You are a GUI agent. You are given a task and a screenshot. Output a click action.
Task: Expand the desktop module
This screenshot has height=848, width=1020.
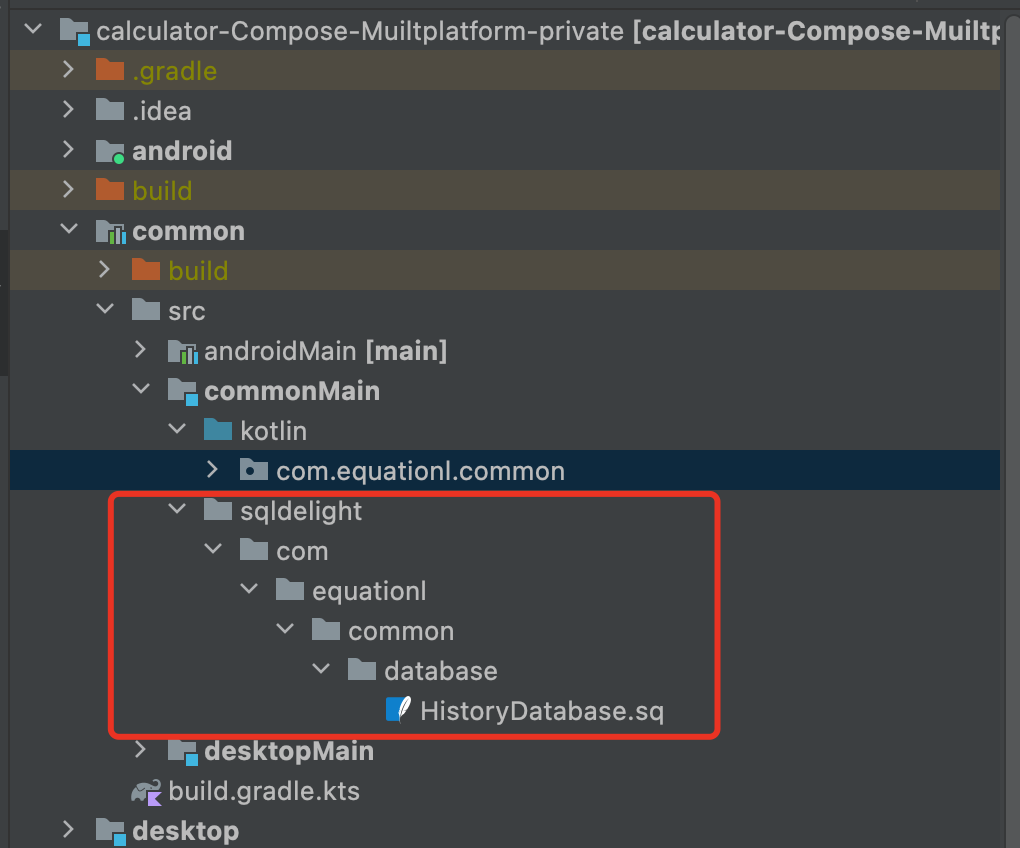pos(68,829)
